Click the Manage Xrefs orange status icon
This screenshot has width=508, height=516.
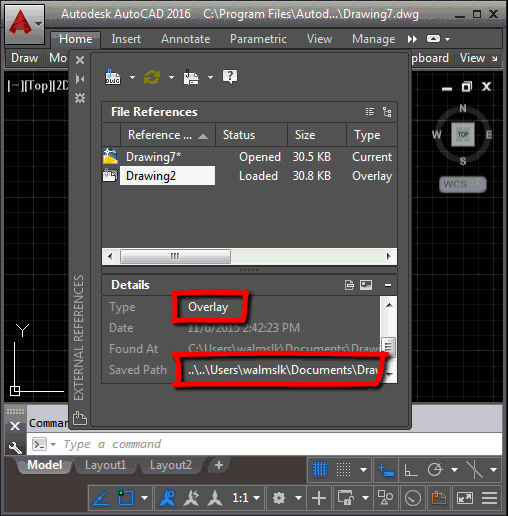(439, 498)
